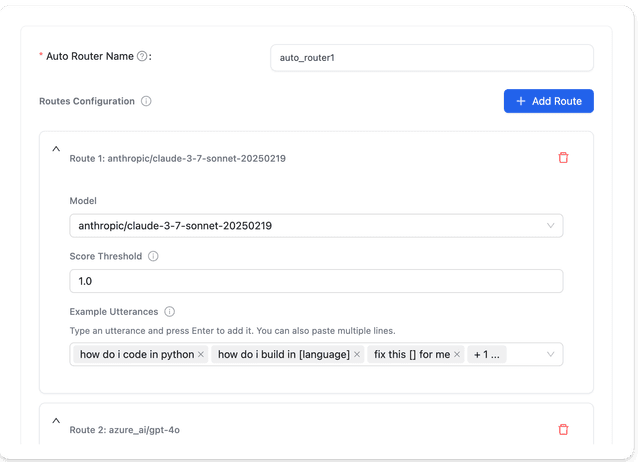Show the Score Threshold info tooltip icon
640x462 pixels.
click(x=153, y=256)
